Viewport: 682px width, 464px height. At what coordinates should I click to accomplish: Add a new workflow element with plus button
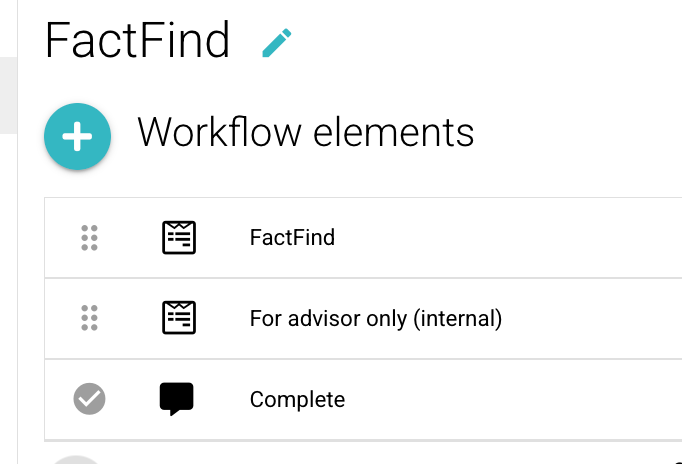coord(77,137)
